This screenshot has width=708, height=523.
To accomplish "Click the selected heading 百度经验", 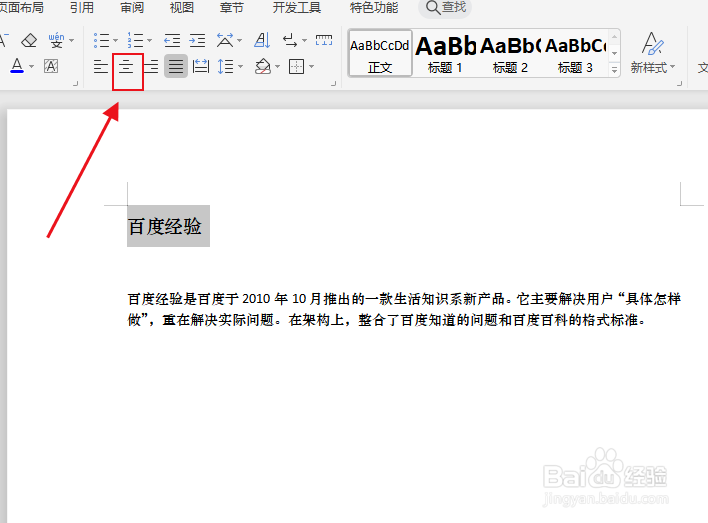I will [x=165, y=226].
